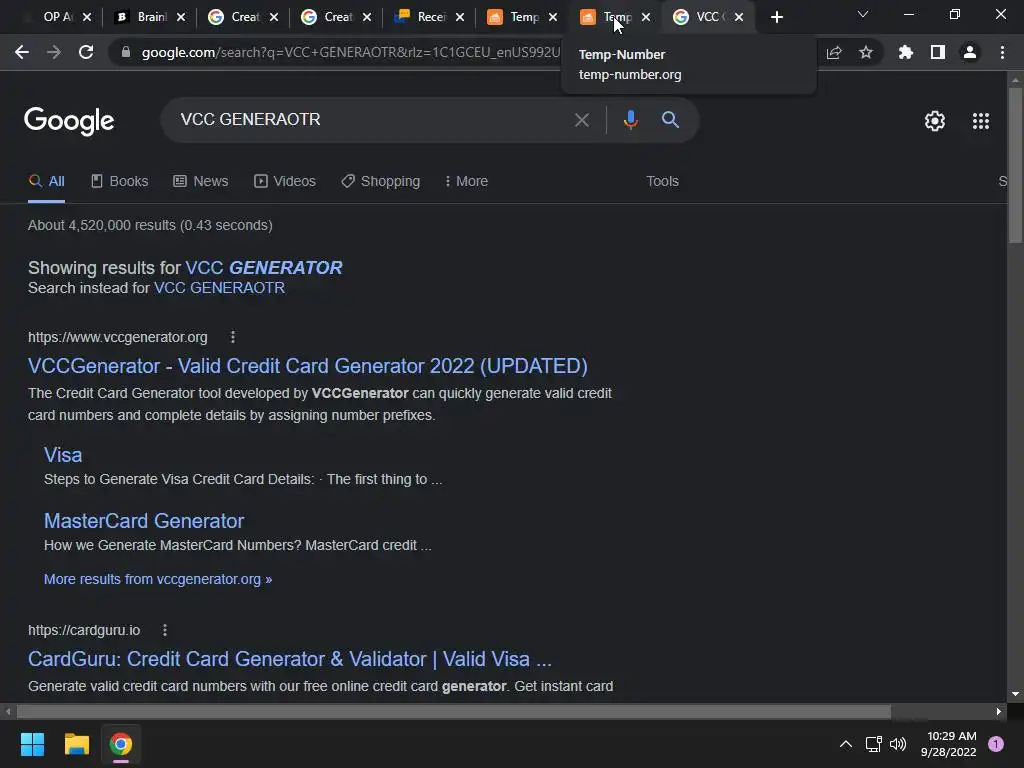
Task: Filter results by News
Action: coord(200,181)
